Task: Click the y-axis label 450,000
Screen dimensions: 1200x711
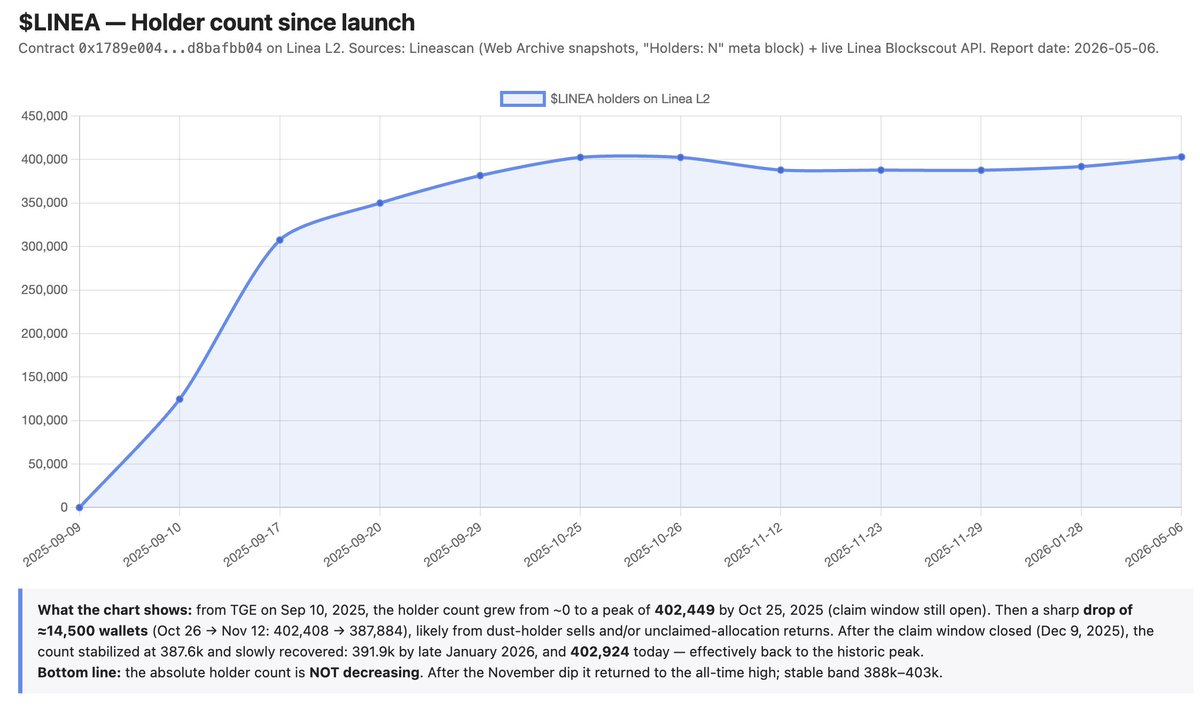Action: coord(43,116)
